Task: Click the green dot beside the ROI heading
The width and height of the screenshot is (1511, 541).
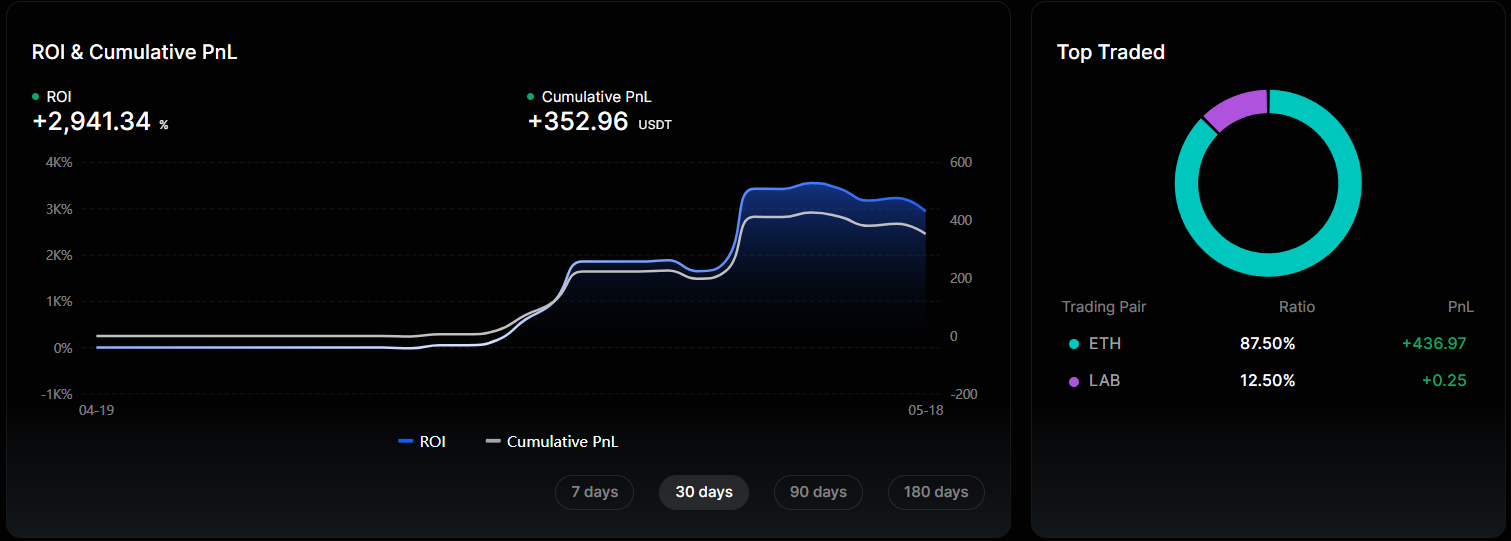Action: click(x=36, y=97)
